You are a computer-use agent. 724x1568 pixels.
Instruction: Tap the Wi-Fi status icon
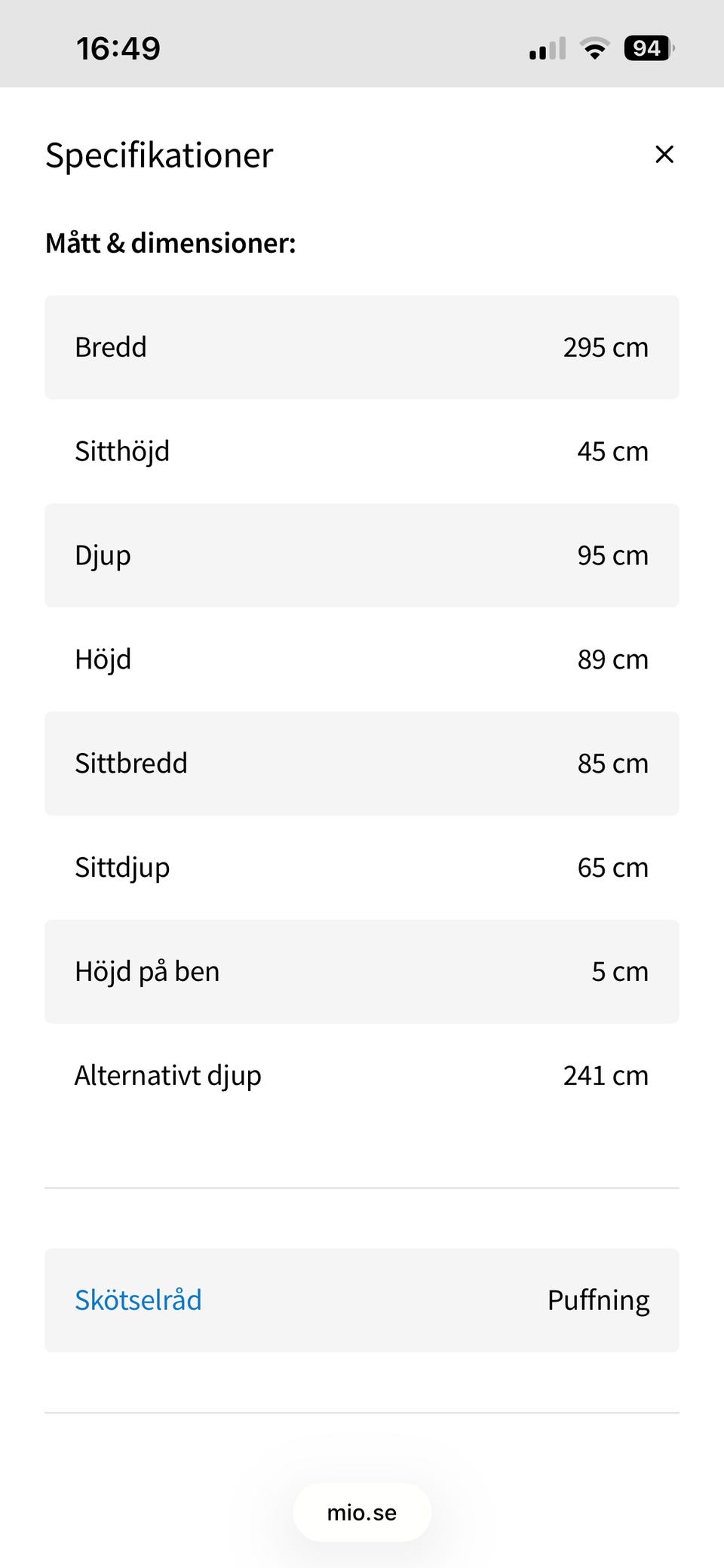(594, 49)
